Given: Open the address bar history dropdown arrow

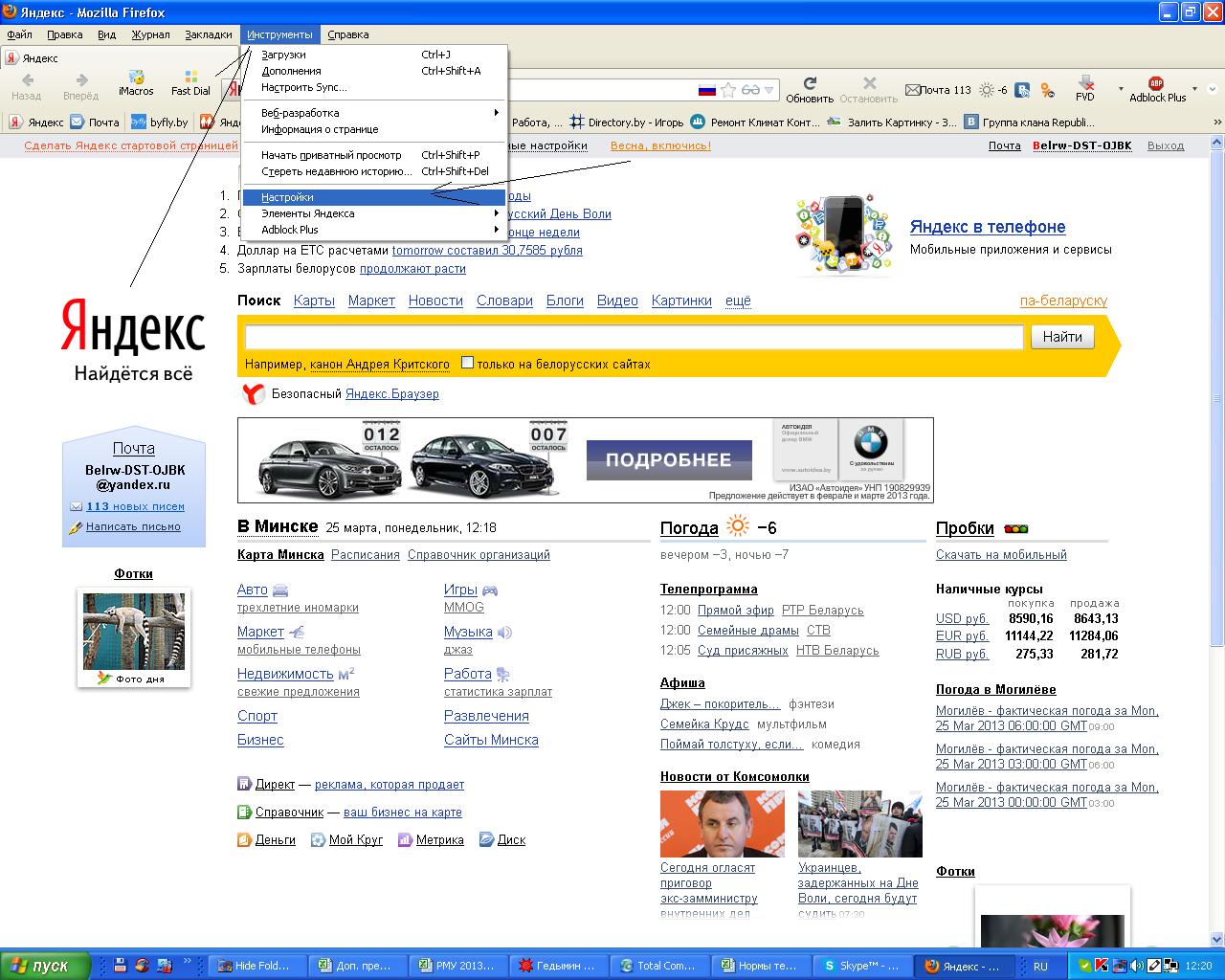Looking at the screenshot, I should tap(768, 90).
